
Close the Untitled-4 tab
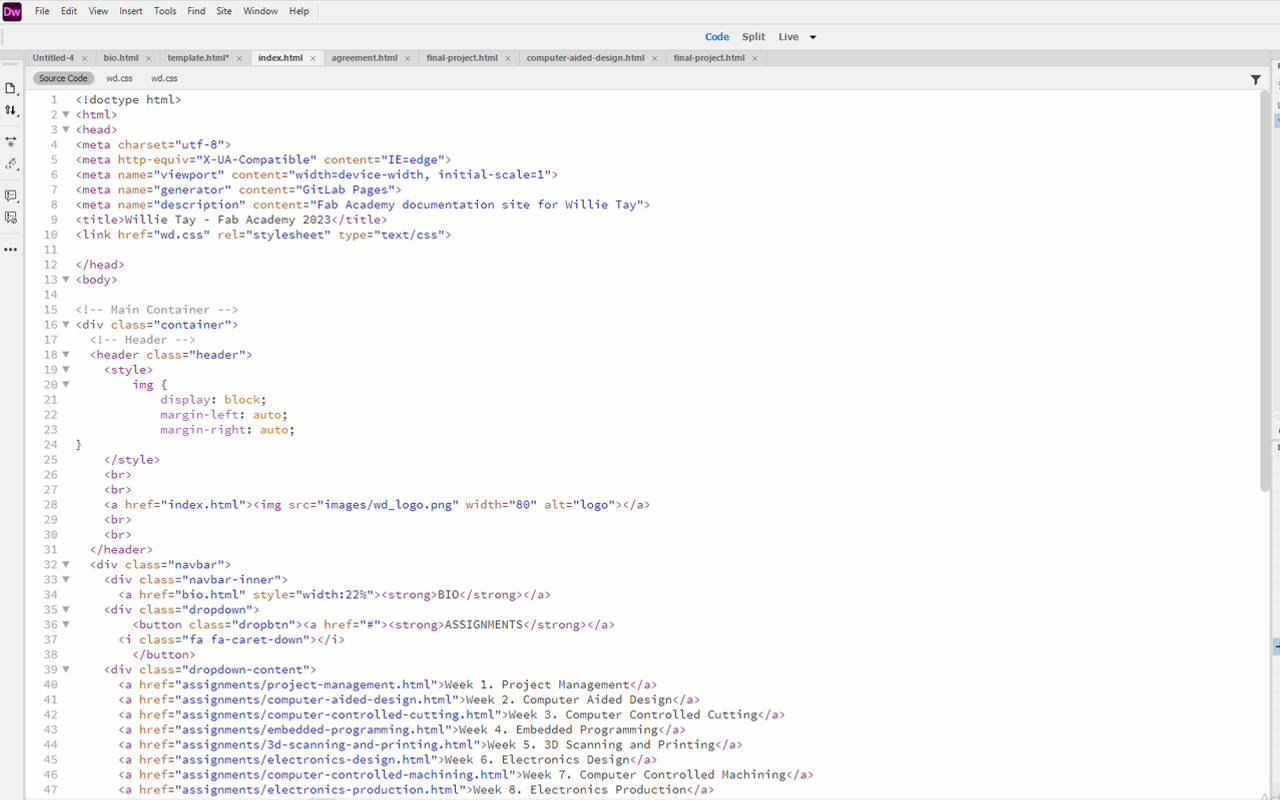[85, 58]
